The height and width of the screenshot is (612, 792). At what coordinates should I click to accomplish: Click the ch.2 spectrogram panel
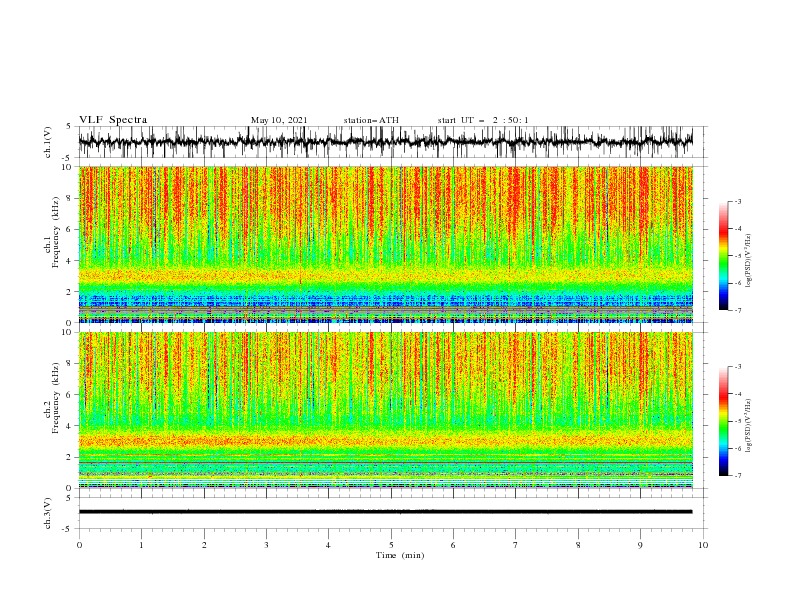(385, 410)
